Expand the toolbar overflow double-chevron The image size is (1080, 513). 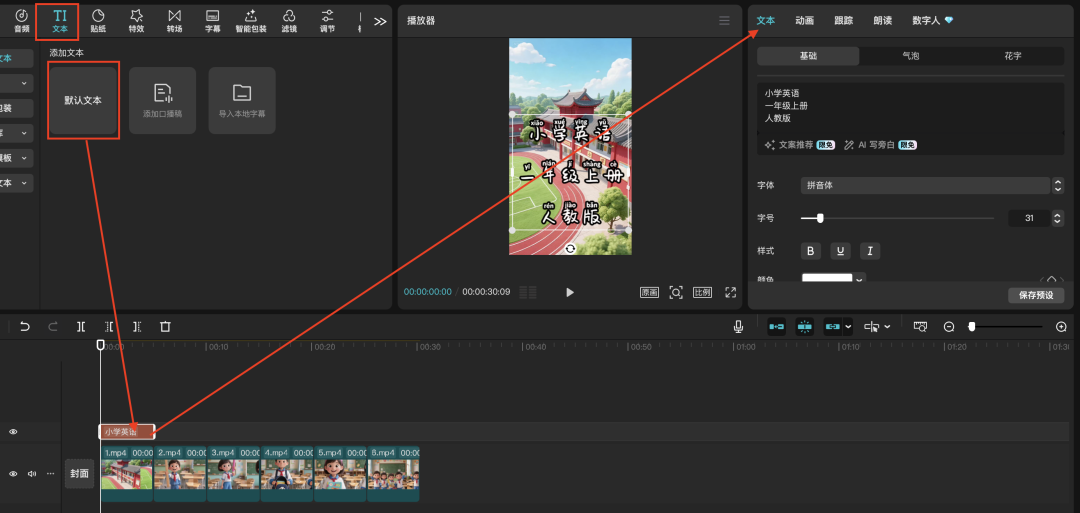pos(380,21)
